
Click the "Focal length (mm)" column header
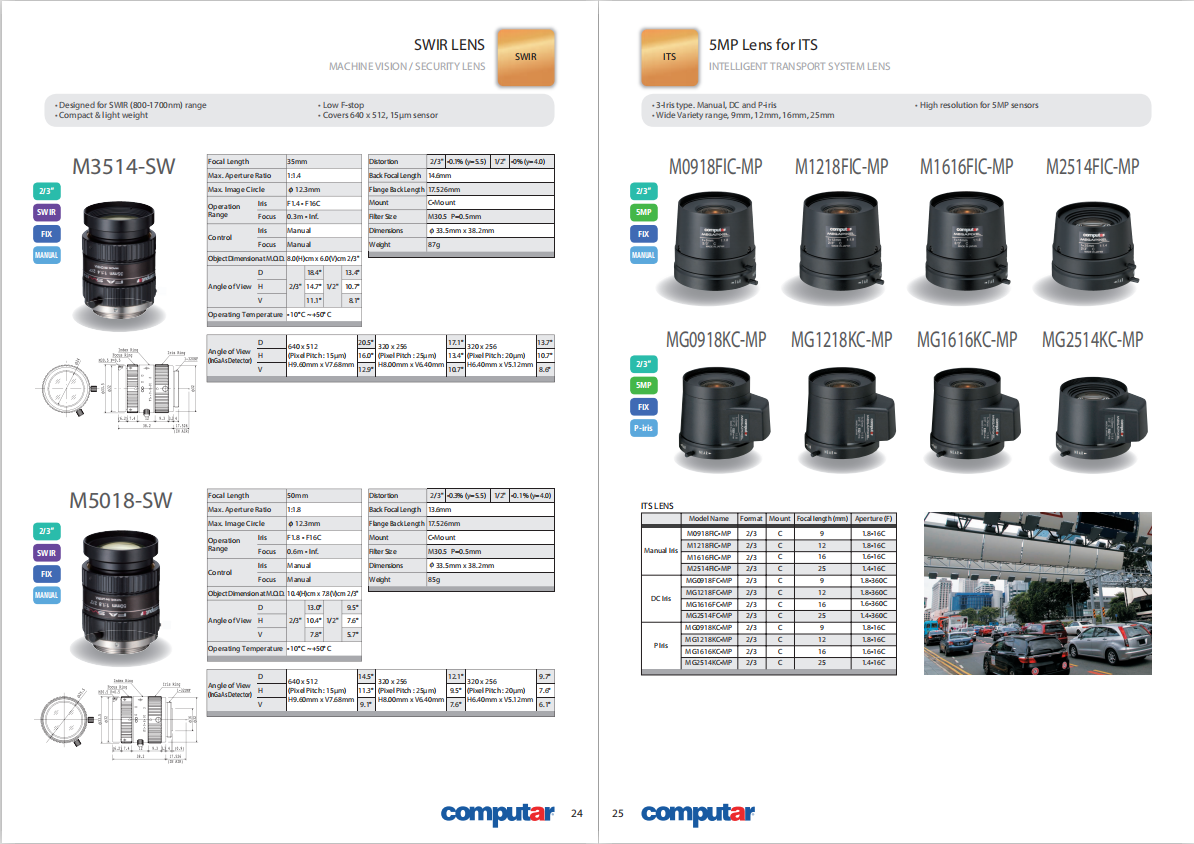[x=822, y=519]
